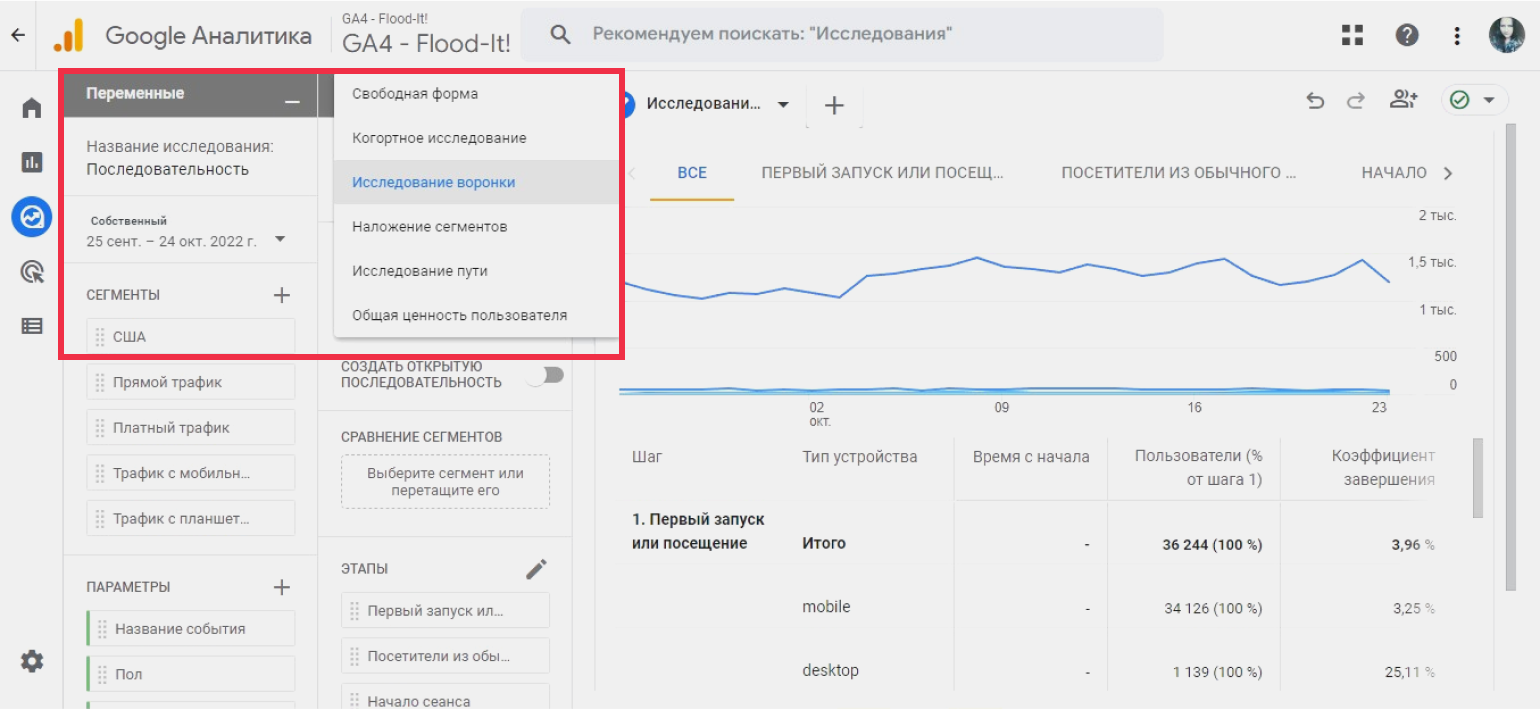Click the Время с начала header
The width and height of the screenshot is (1540, 709).
pyautogui.click(x=1031, y=457)
